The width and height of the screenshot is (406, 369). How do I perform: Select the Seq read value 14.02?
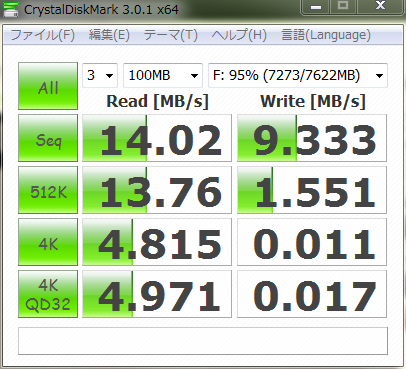pyautogui.click(x=157, y=138)
